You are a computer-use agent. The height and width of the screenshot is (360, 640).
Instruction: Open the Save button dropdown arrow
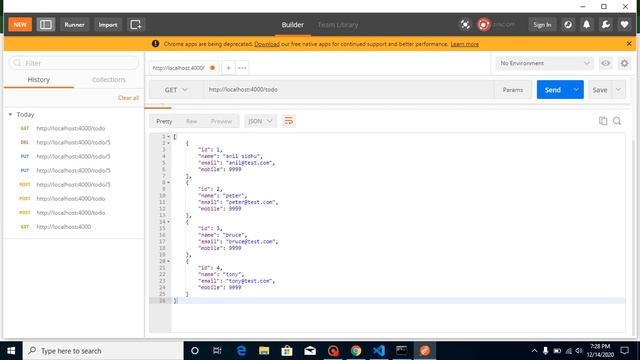(x=618, y=90)
